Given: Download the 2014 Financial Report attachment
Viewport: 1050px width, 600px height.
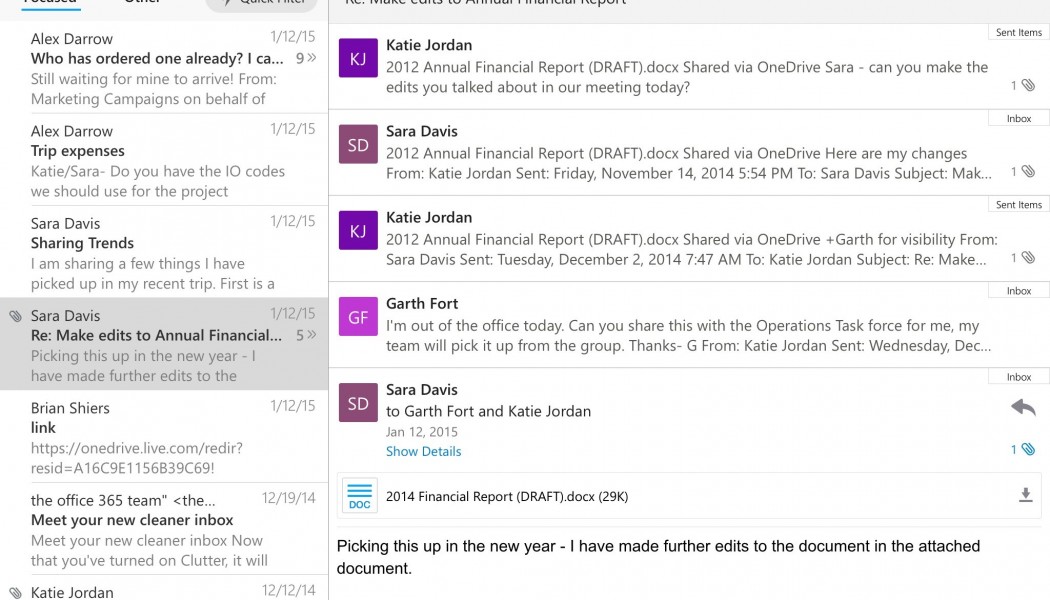Looking at the screenshot, I should [x=1025, y=495].
